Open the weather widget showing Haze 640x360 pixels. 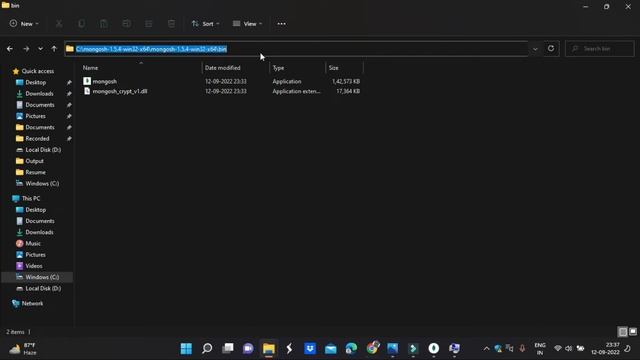(x=23, y=349)
